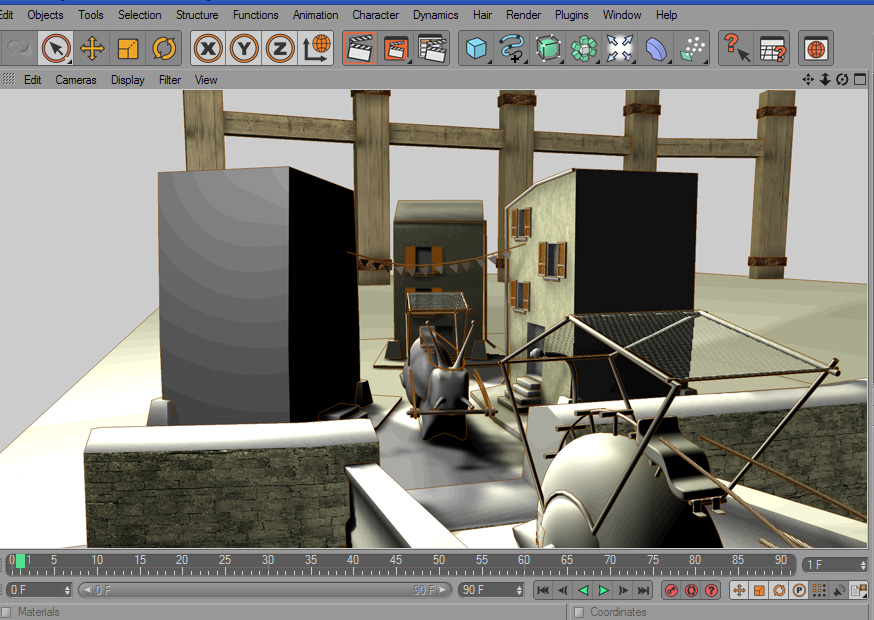Open the spline drawing tool
Screen dimensions: 874x620
[x=512, y=49]
